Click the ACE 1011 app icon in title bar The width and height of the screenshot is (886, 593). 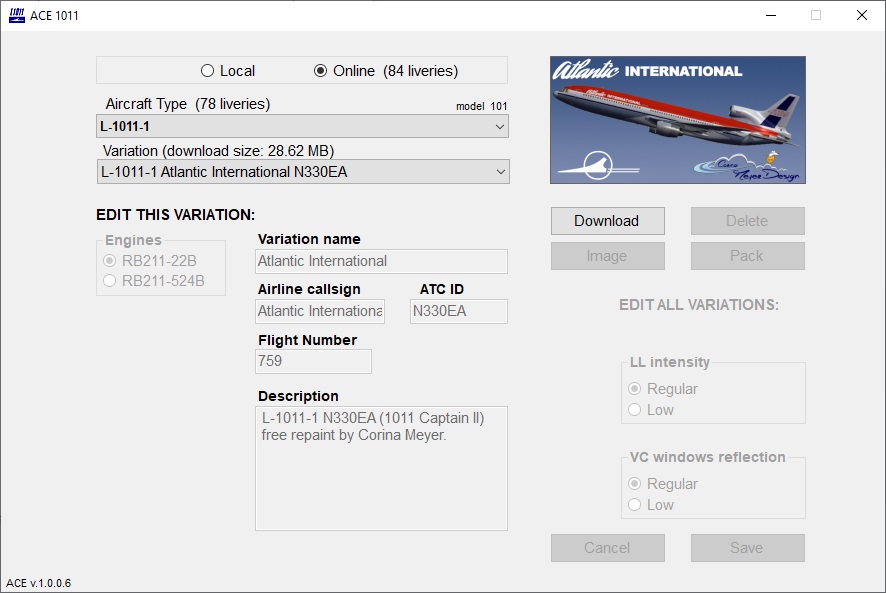[x=16, y=15]
